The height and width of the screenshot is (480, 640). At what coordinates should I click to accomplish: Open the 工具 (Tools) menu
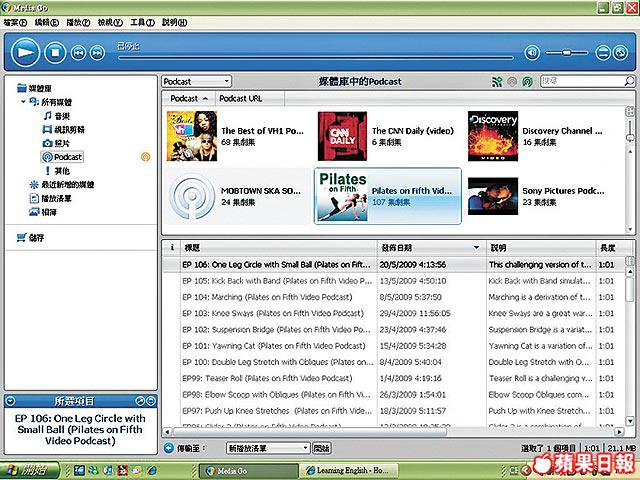142,22
